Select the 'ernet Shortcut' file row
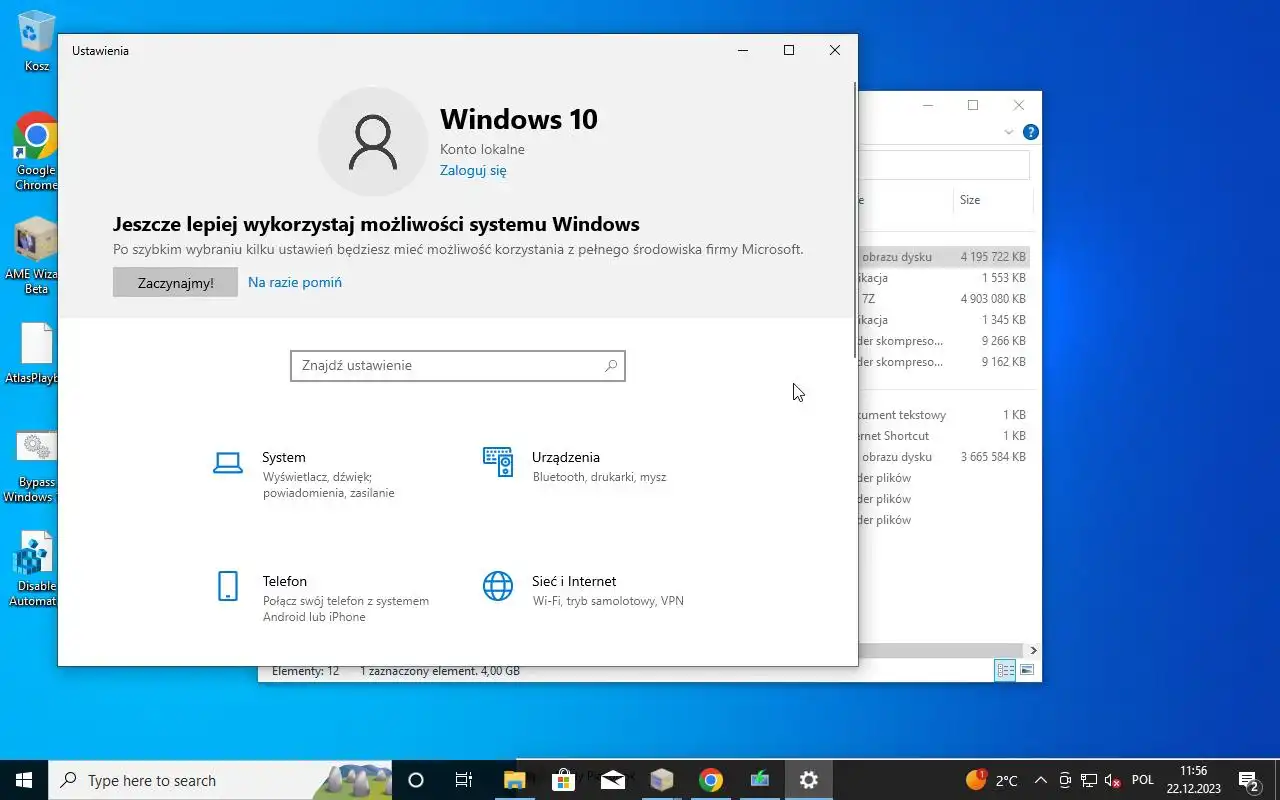The image size is (1280, 800). click(x=944, y=436)
